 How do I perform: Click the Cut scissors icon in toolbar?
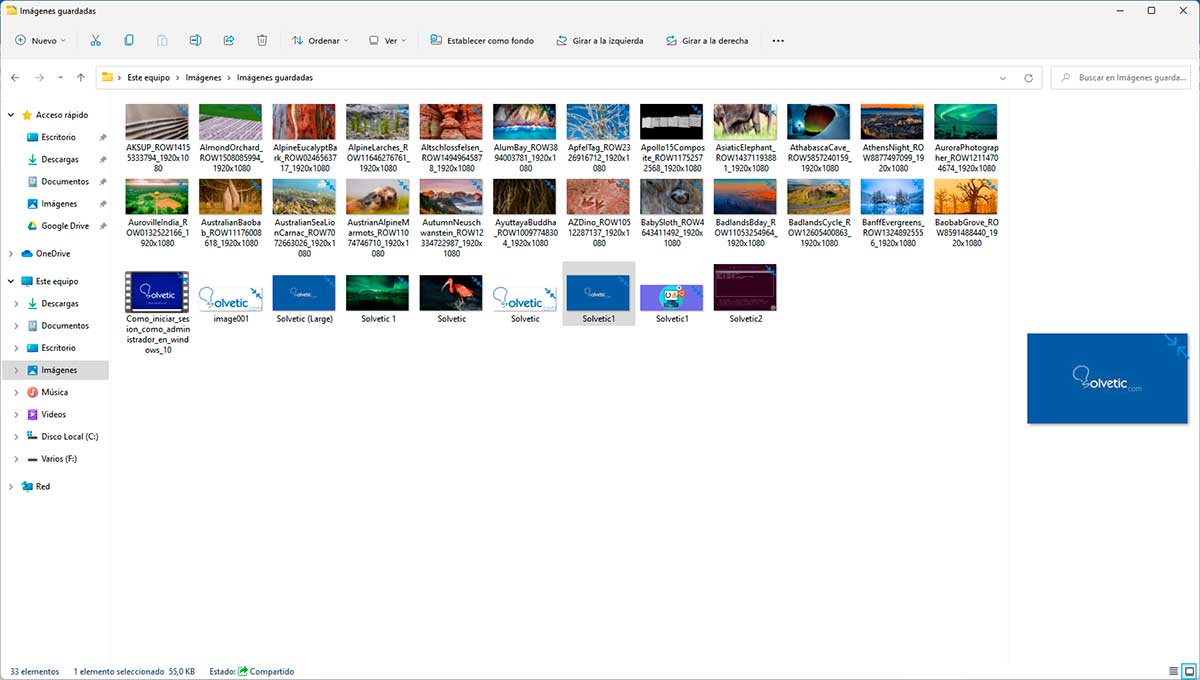[x=95, y=41]
